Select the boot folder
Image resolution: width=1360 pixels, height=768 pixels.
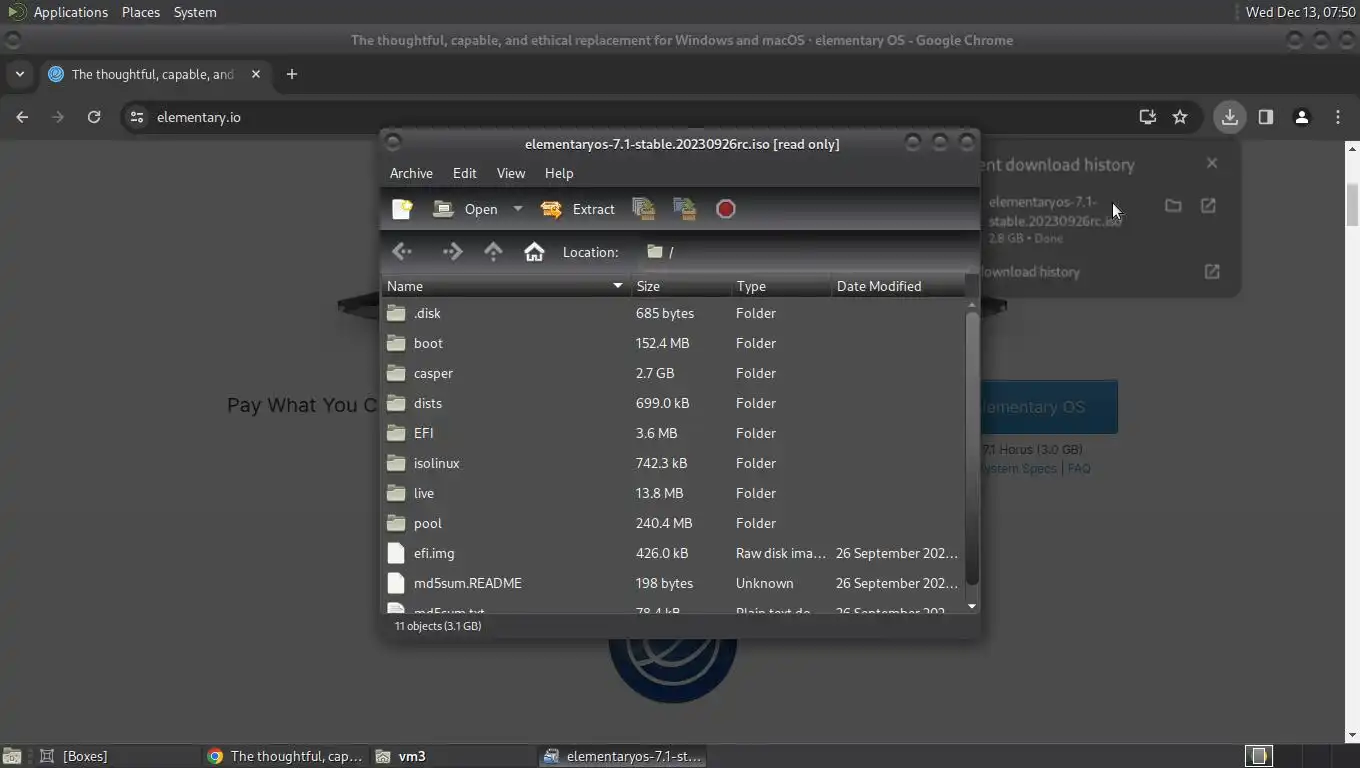(672, 343)
